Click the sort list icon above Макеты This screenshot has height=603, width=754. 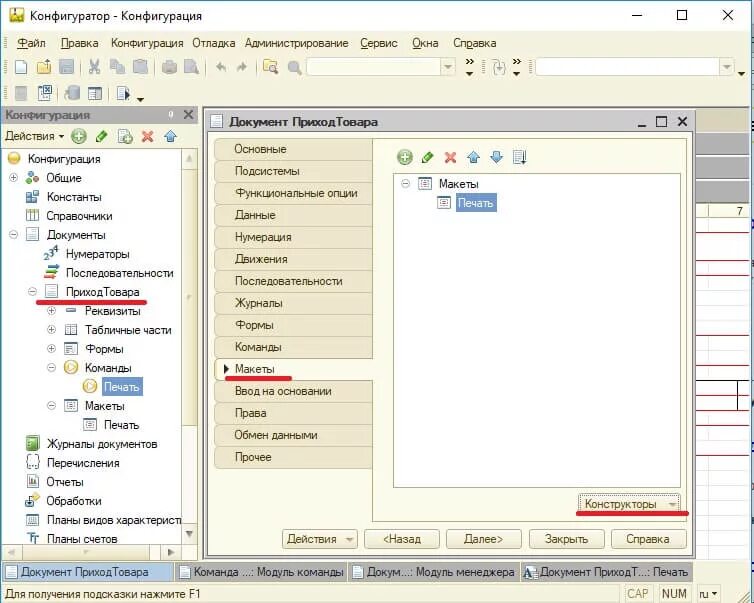point(520,157)
